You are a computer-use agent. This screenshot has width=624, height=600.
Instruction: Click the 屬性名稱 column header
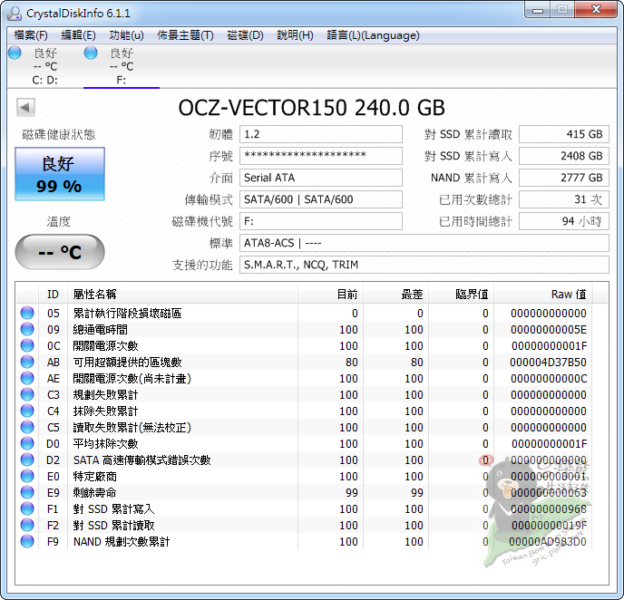[183, 294]
